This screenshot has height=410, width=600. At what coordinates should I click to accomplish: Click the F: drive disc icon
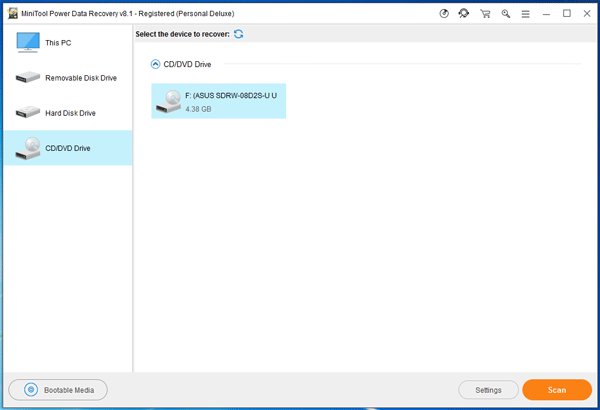(168, 101)
